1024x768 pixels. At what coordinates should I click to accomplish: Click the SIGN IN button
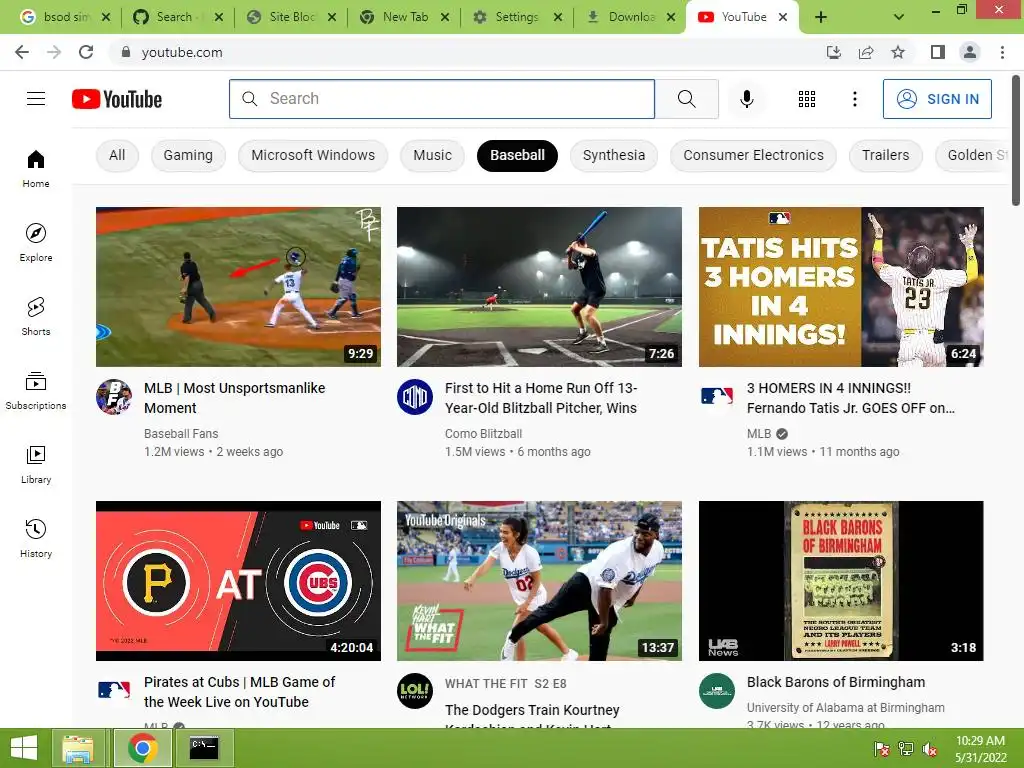[937, 99]
